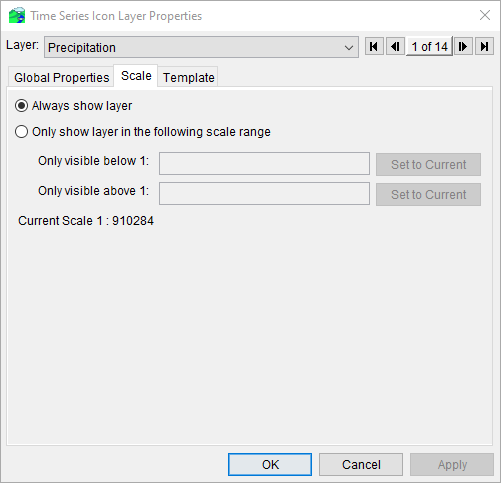The height and width of the screenshot is (483, 501).
Task: Set to Current for visible above scale
Action: [428, 194]
